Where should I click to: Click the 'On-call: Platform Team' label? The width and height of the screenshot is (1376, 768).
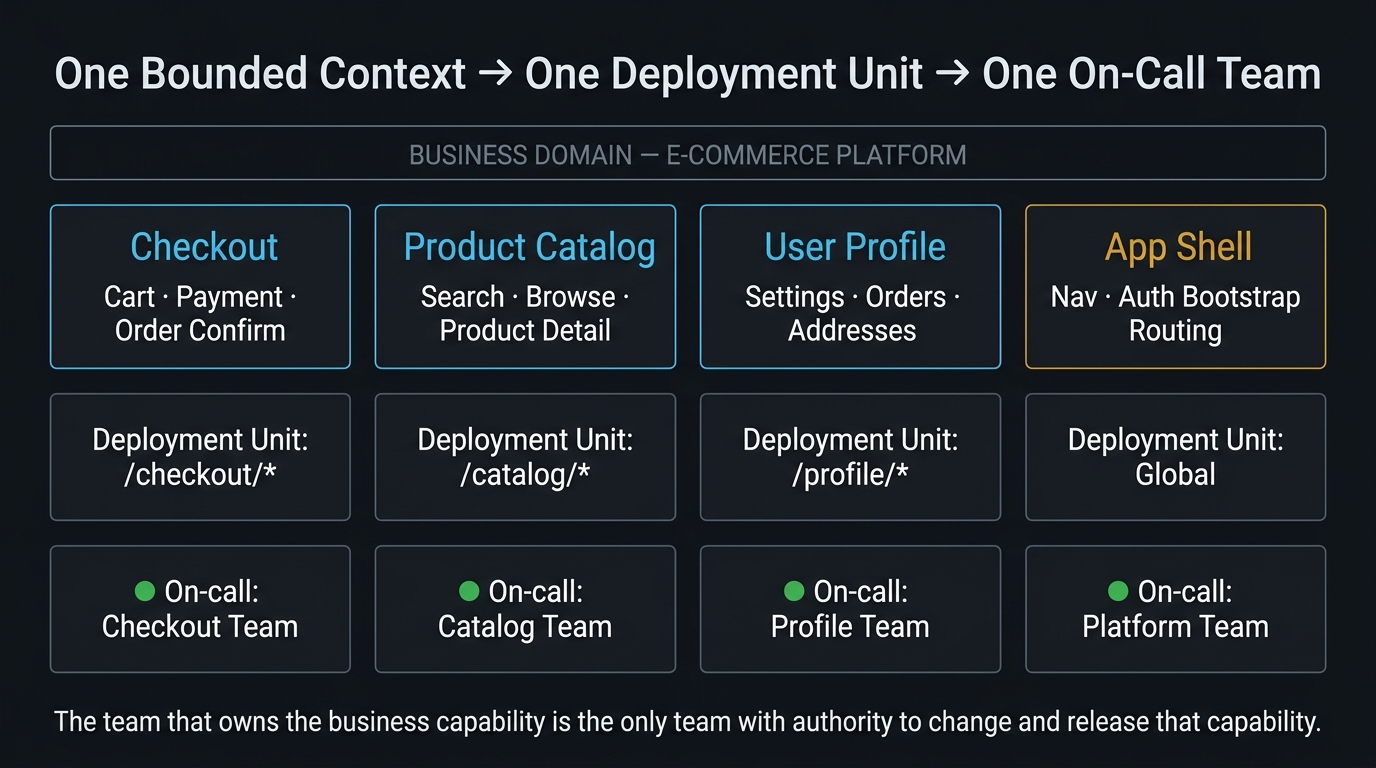point(1175,609)
